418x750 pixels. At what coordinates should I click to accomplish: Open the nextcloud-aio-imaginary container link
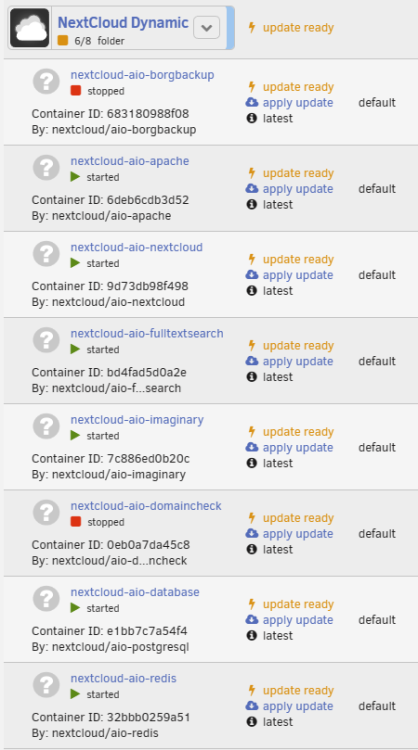pos(137,419)
